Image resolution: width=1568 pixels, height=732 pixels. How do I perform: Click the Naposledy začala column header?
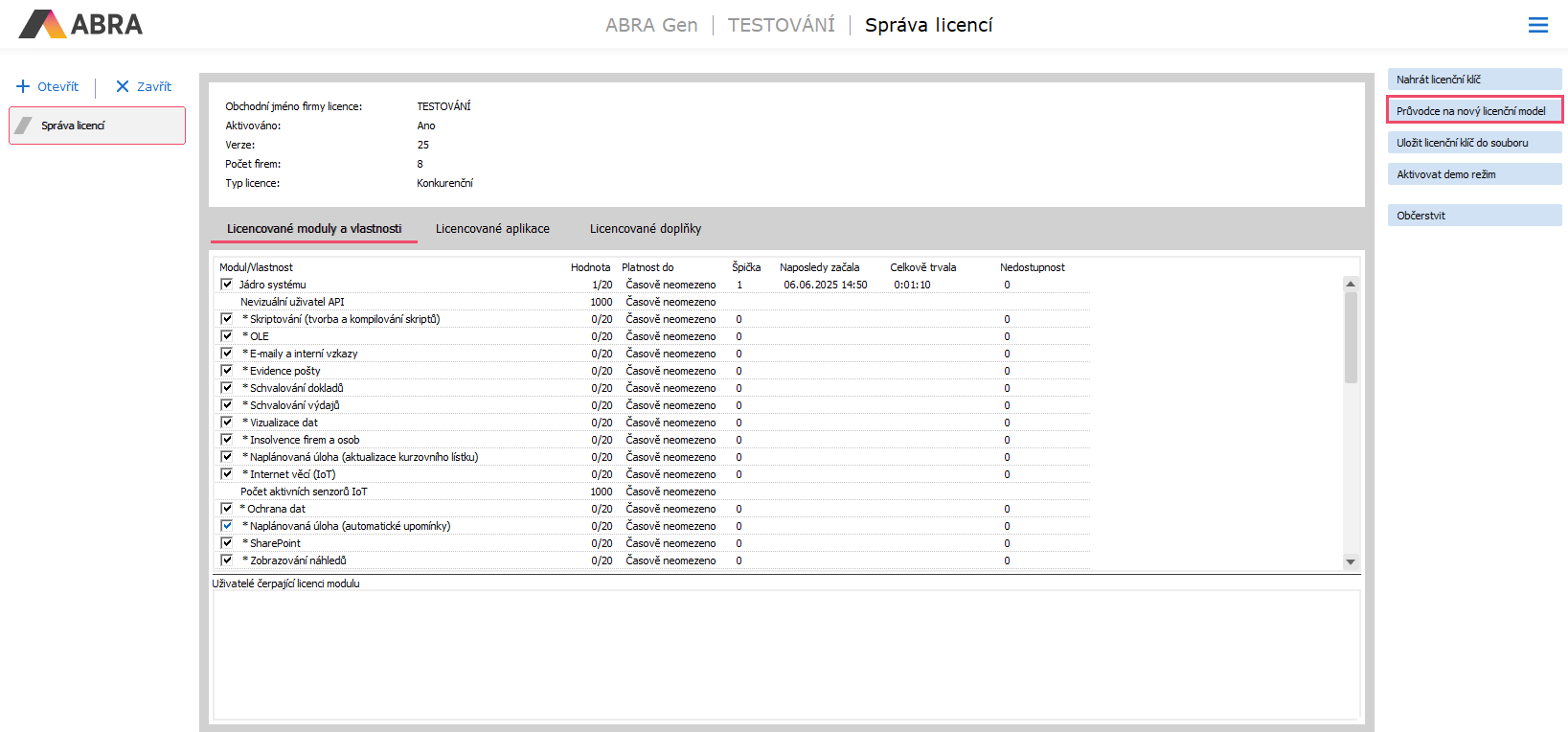(x=819, y=267)
